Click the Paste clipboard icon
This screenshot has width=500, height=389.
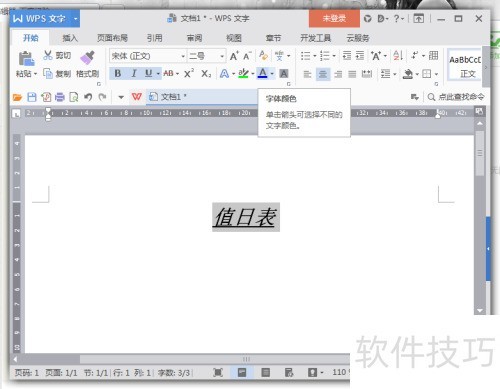tap(26, 58)
